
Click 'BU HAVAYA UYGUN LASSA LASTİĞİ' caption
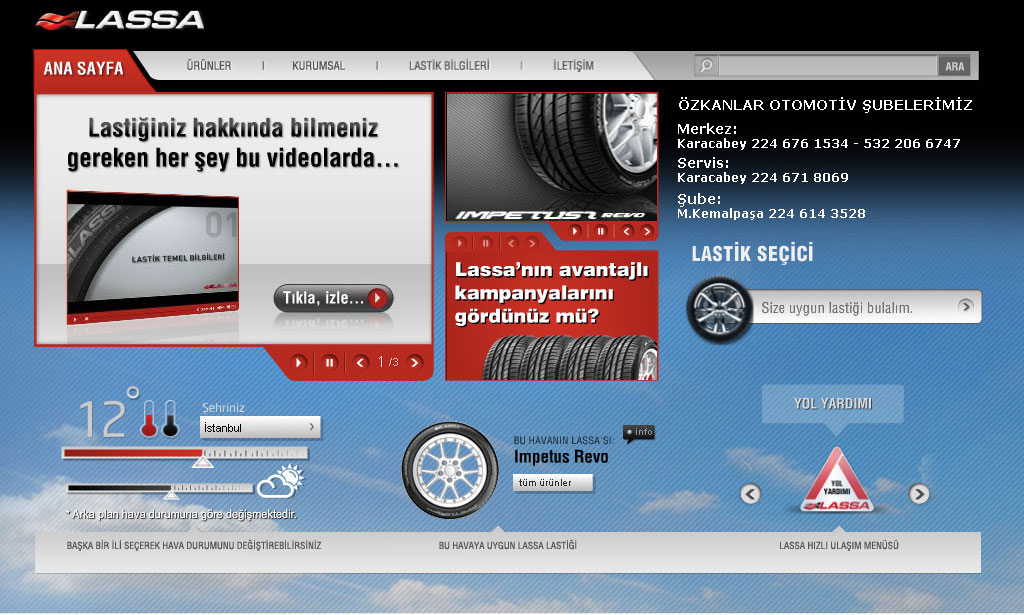(x=507, y=545)
